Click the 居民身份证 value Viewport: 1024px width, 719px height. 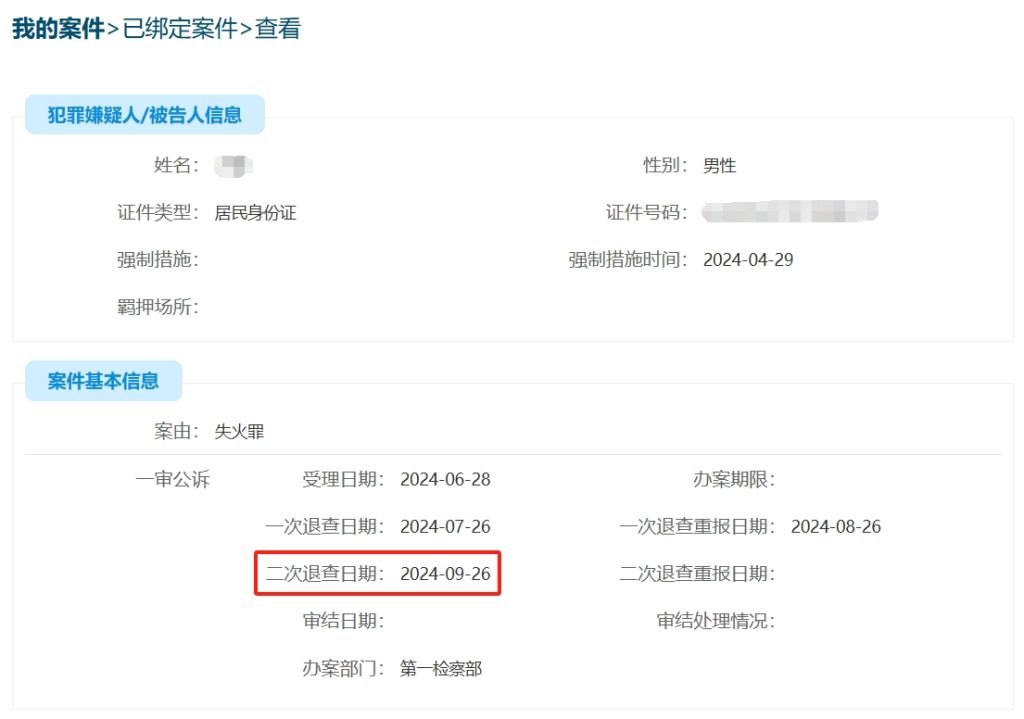tap(255, 213)
